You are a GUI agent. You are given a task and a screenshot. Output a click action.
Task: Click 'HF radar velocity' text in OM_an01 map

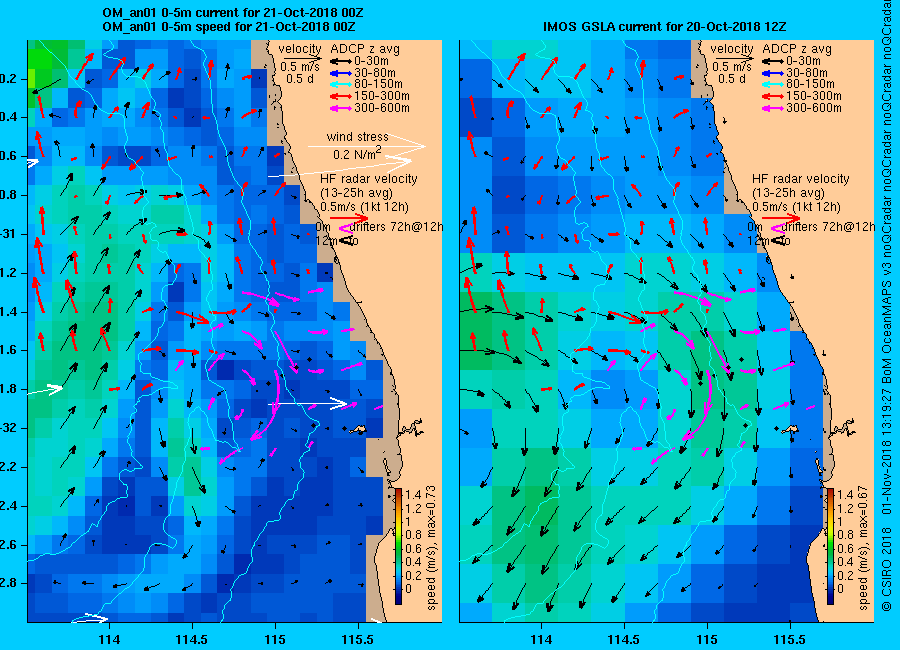coord(368,179)
